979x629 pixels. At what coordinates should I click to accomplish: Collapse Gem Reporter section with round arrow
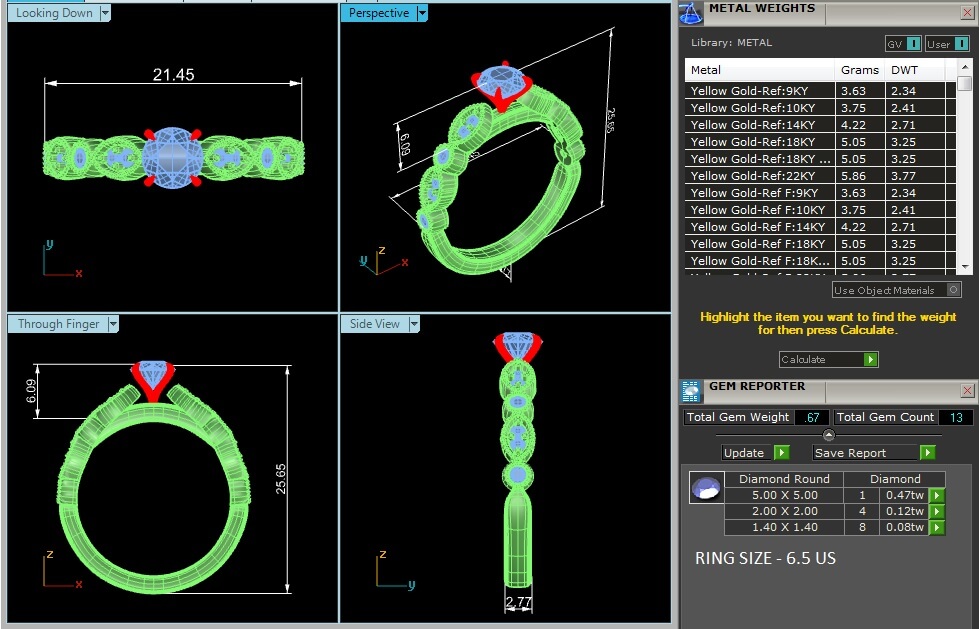(x=828, y=435)
